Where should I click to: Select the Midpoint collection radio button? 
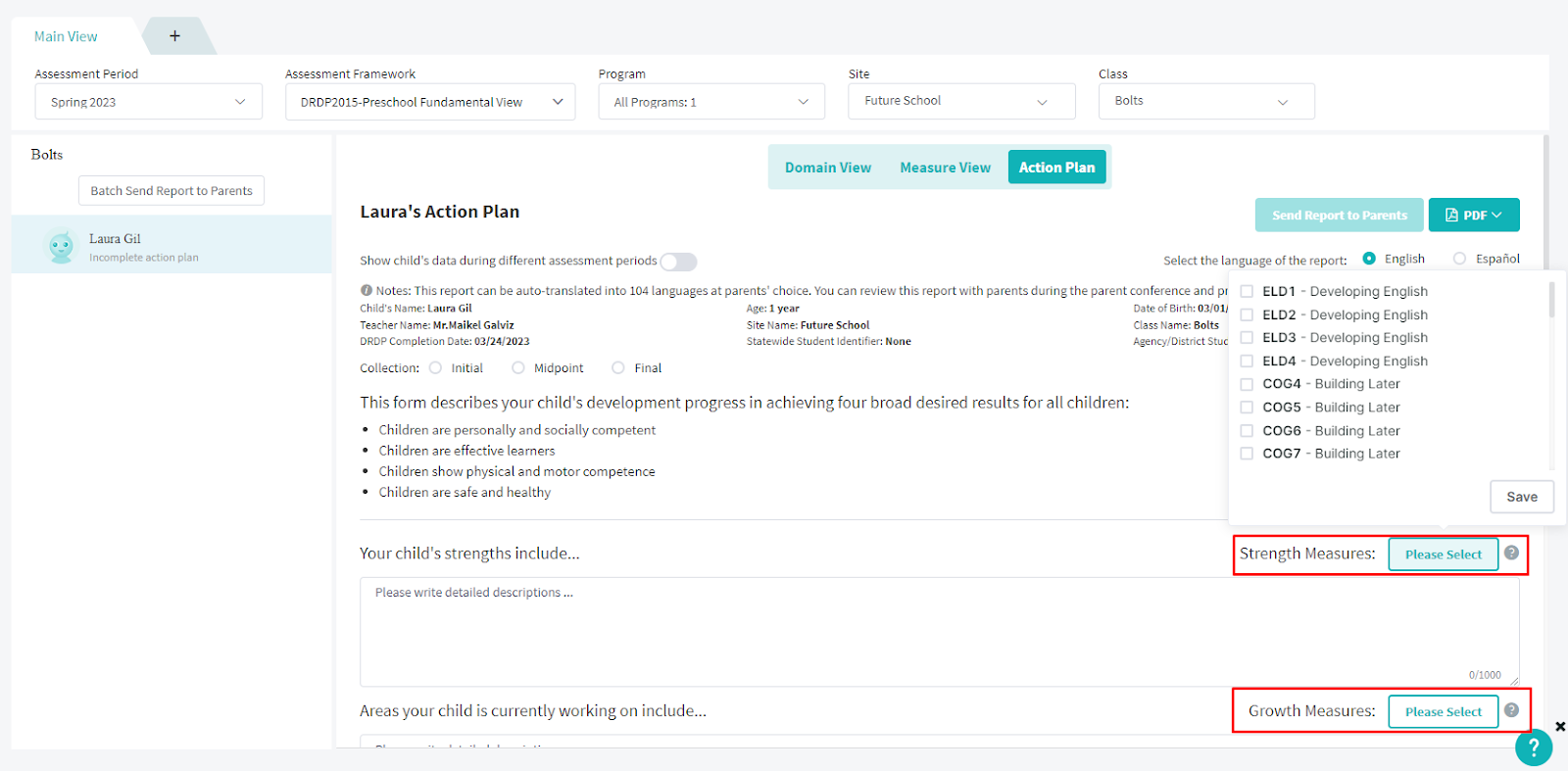coord(518,368)
